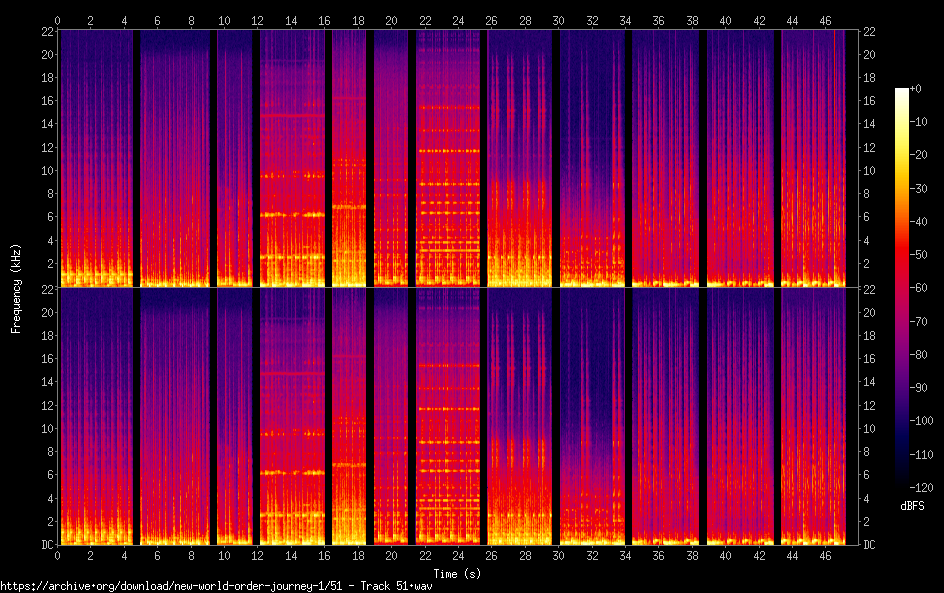
Task: Select the 24-second tick on the bottom time axis
Action: tap(458, 555)
